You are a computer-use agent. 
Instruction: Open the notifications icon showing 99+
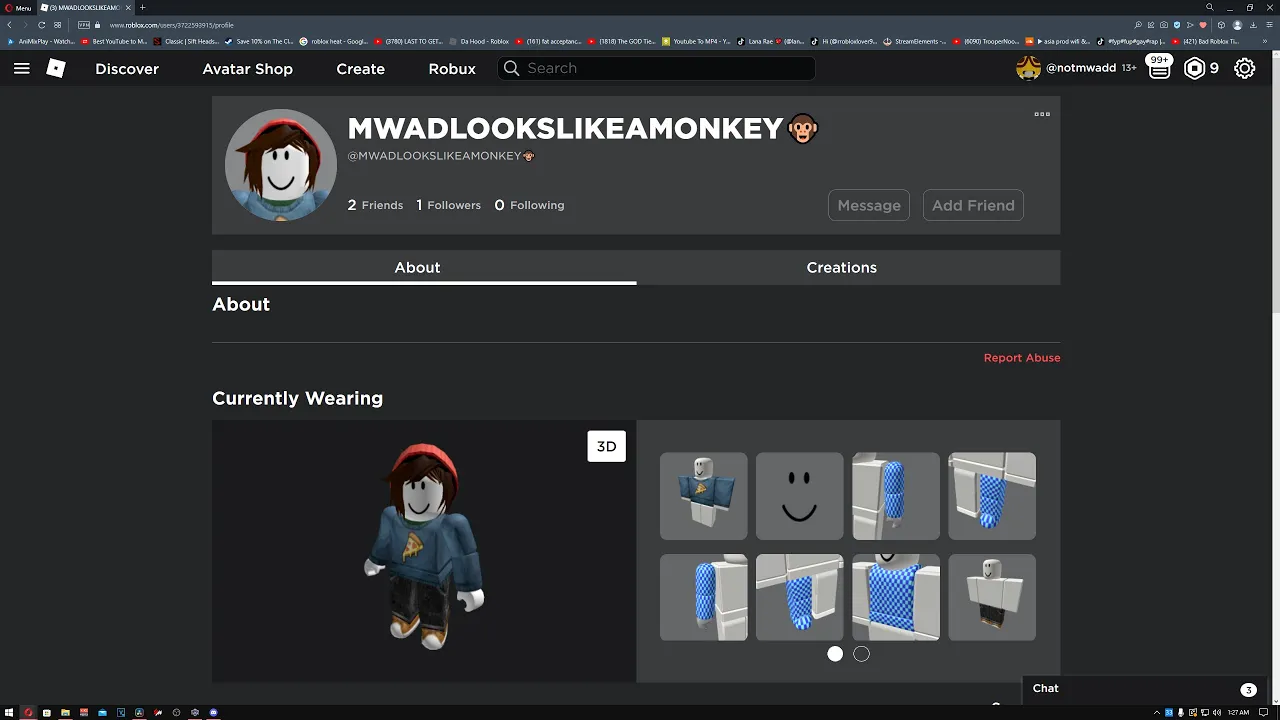point(1159,68)
